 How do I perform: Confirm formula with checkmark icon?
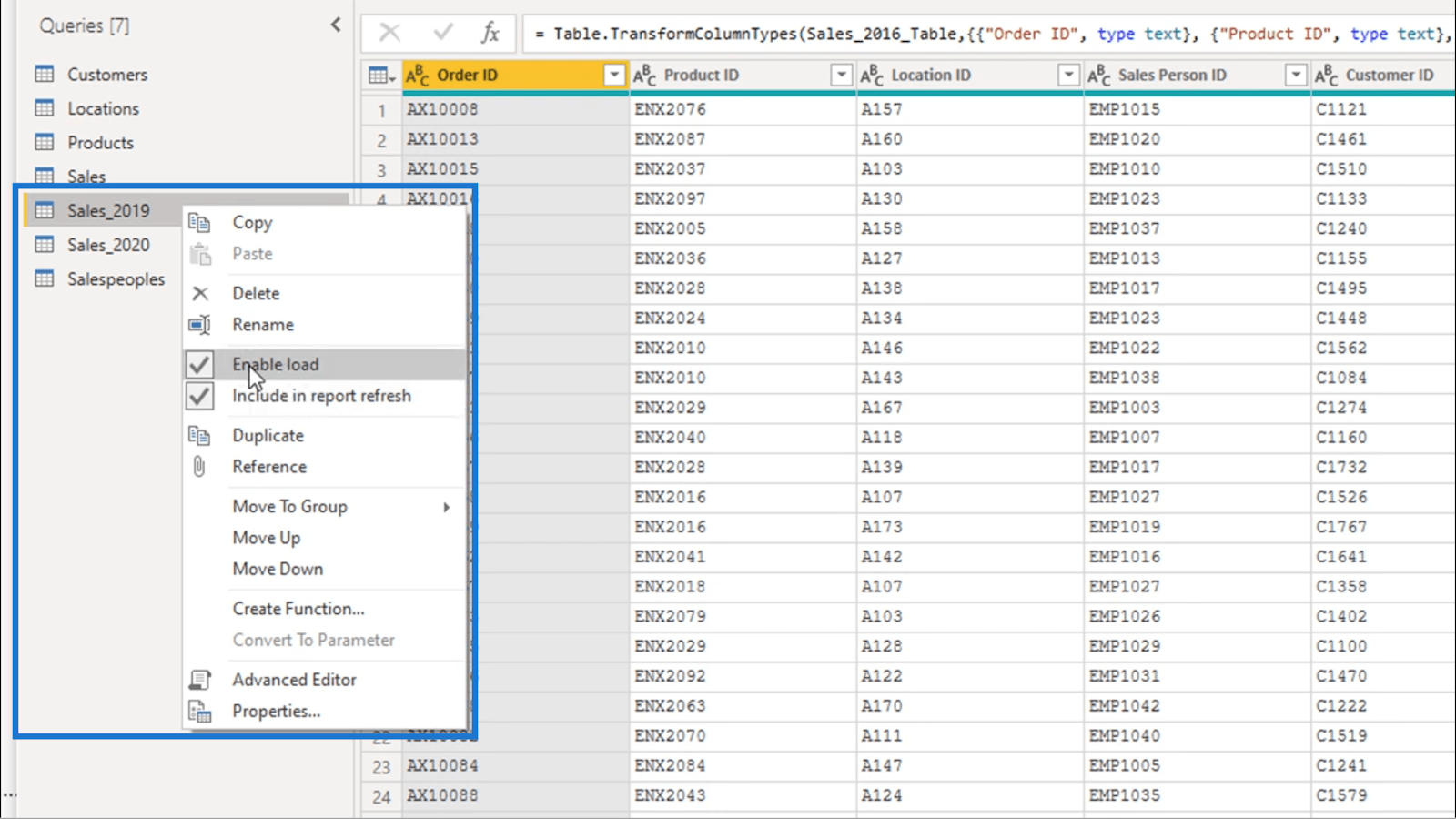(443, 33)
